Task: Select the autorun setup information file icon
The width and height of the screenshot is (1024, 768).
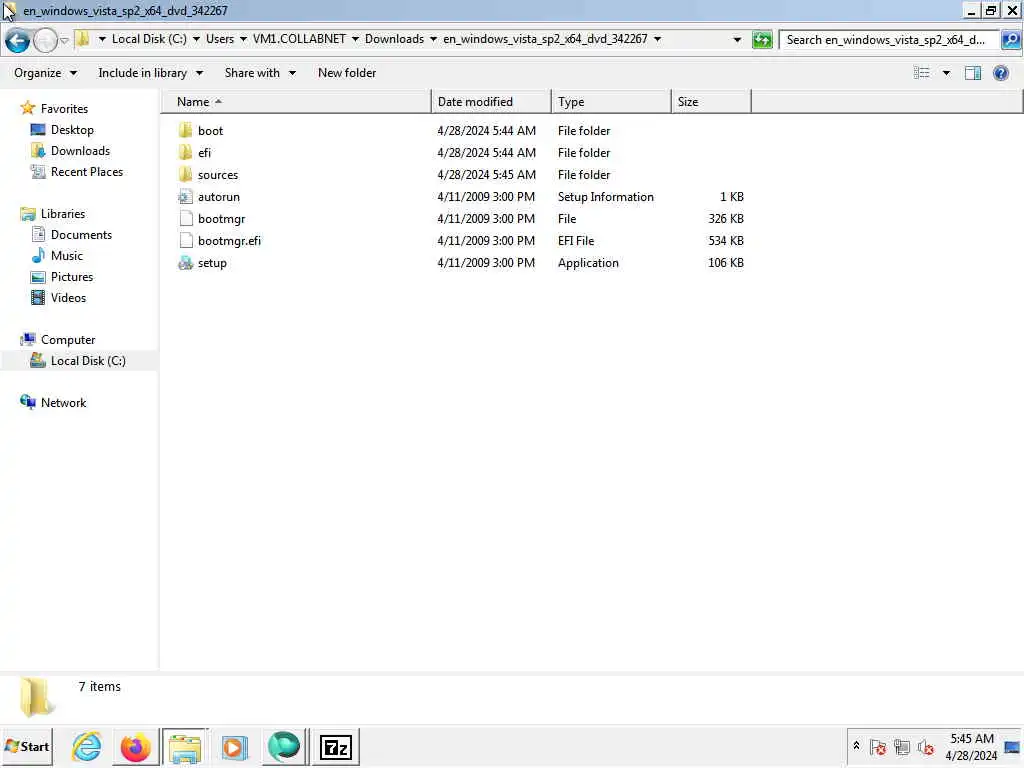Action: point(185,197)
